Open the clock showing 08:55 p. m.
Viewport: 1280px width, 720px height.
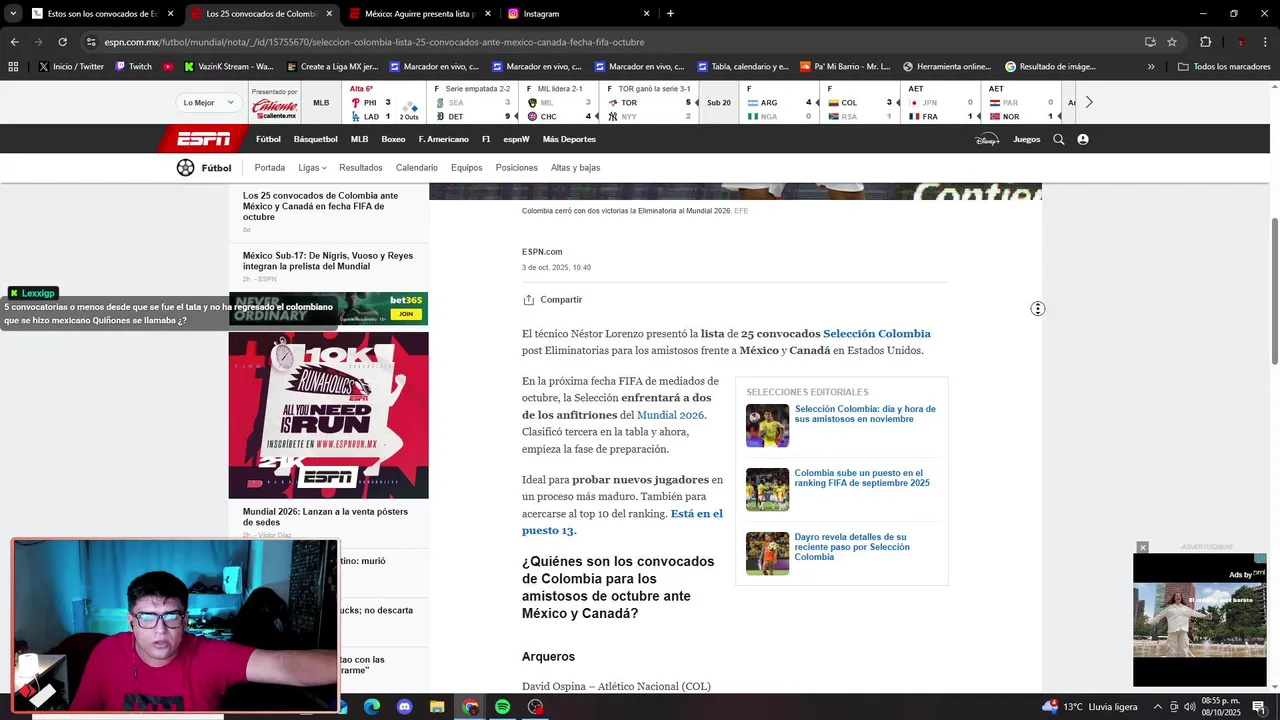[1221, 707]
